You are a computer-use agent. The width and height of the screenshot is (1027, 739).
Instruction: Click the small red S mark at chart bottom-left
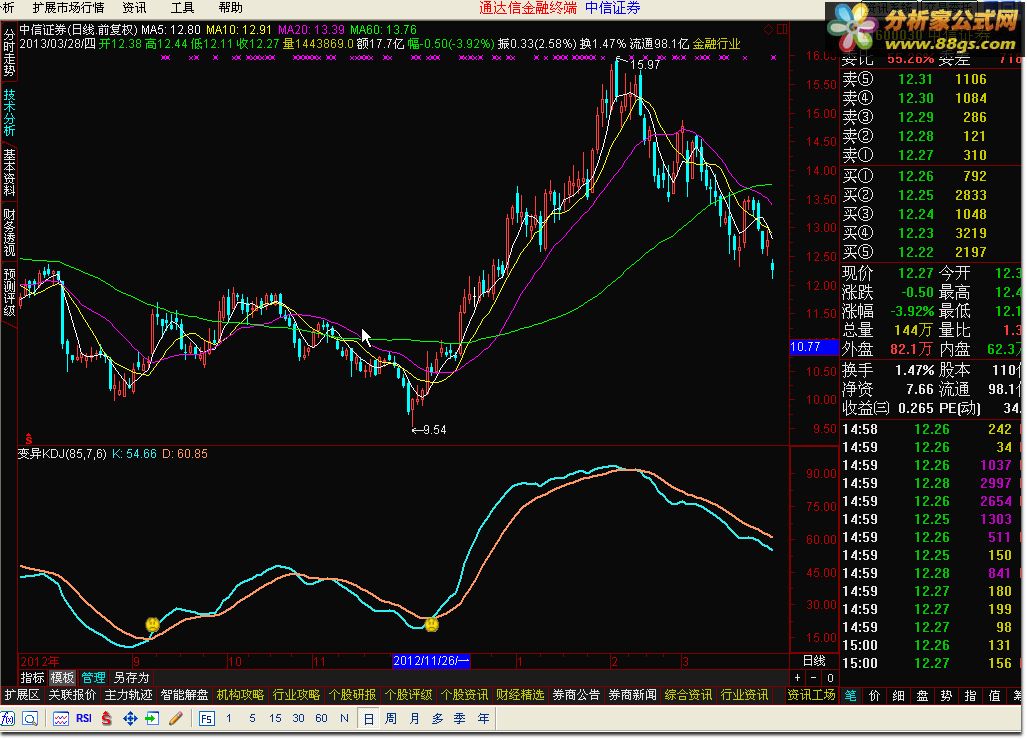[28, 438]
